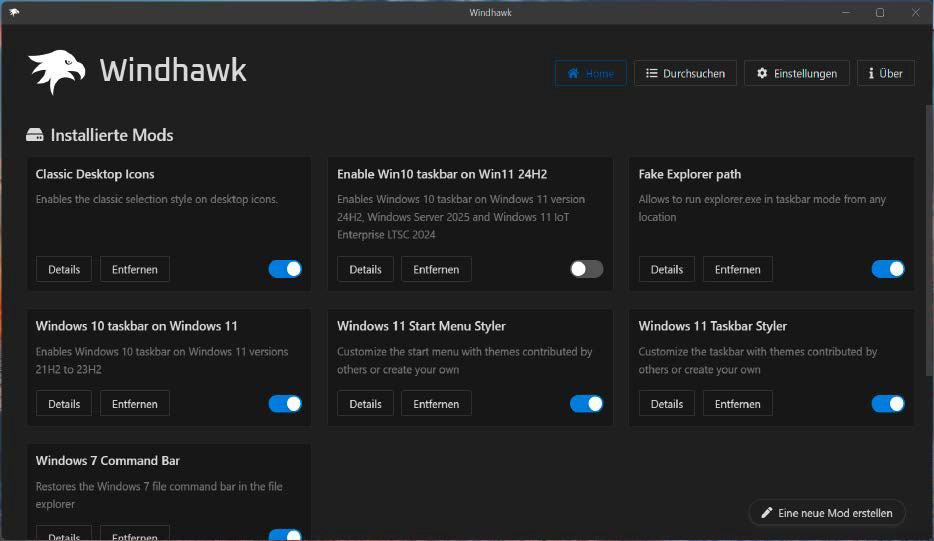Toggle the Windows 10 taskbar on Windows 11 mod
Viewport: 934px width, 541px height.
(285, 404)
